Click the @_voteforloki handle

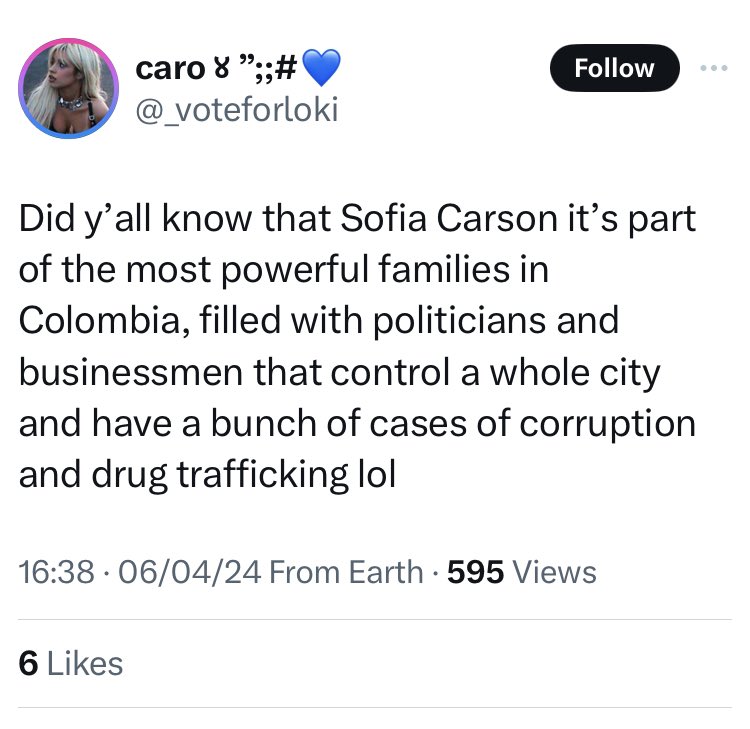point(237,109)
